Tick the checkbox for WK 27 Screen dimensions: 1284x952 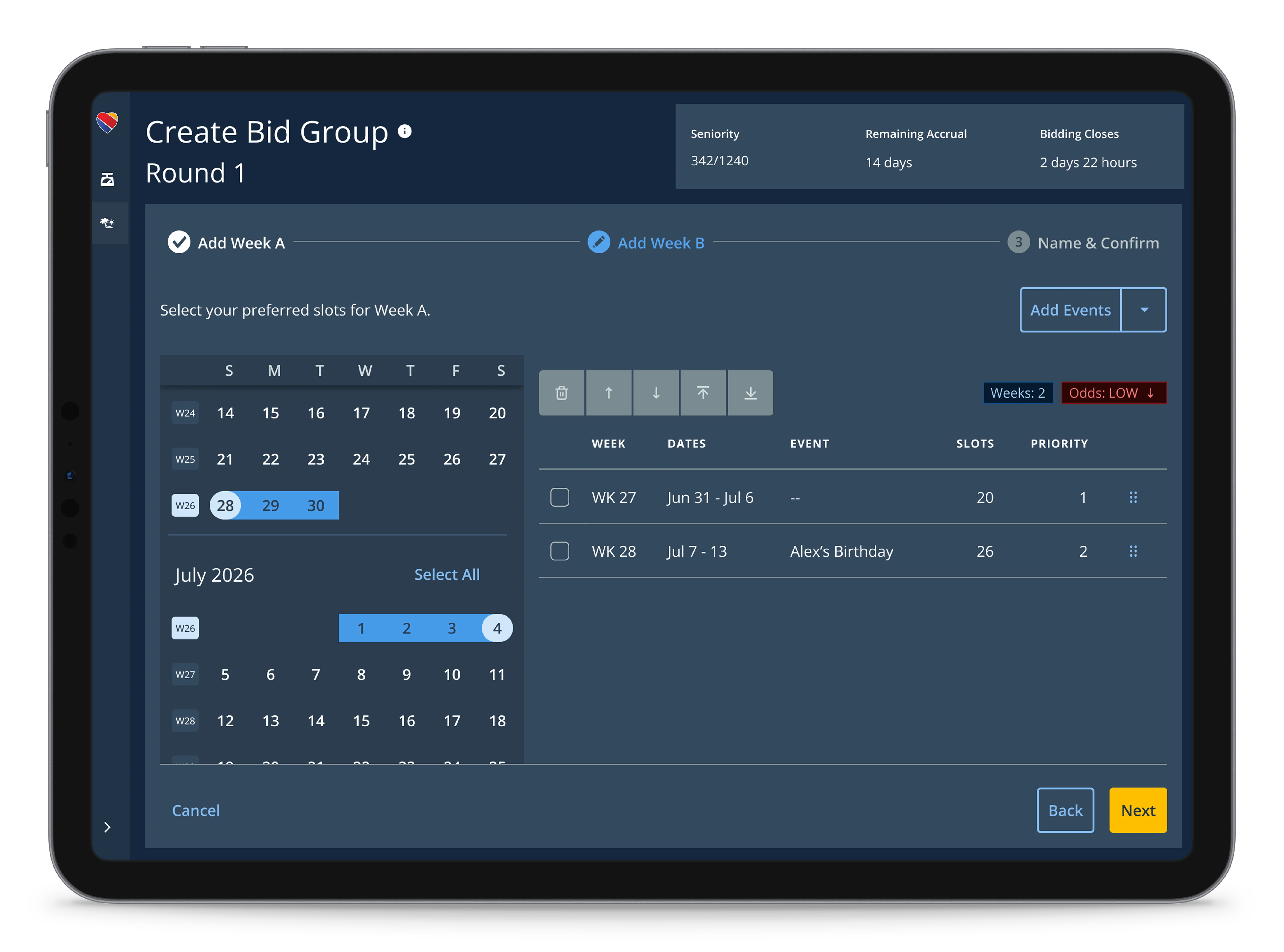[x=560, y=497]
